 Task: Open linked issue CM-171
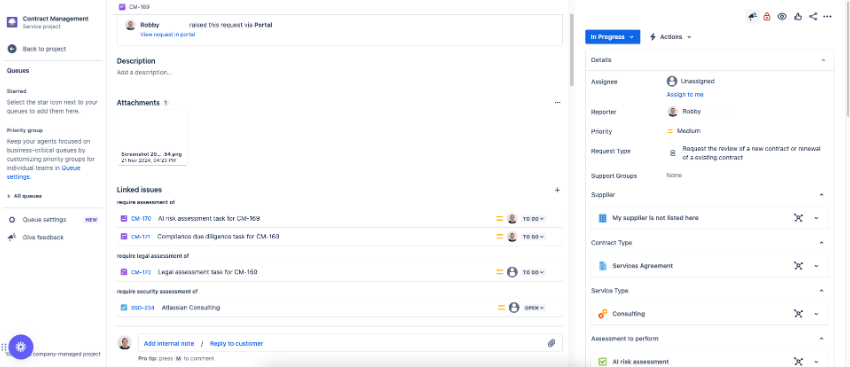(x=141, y=237)
